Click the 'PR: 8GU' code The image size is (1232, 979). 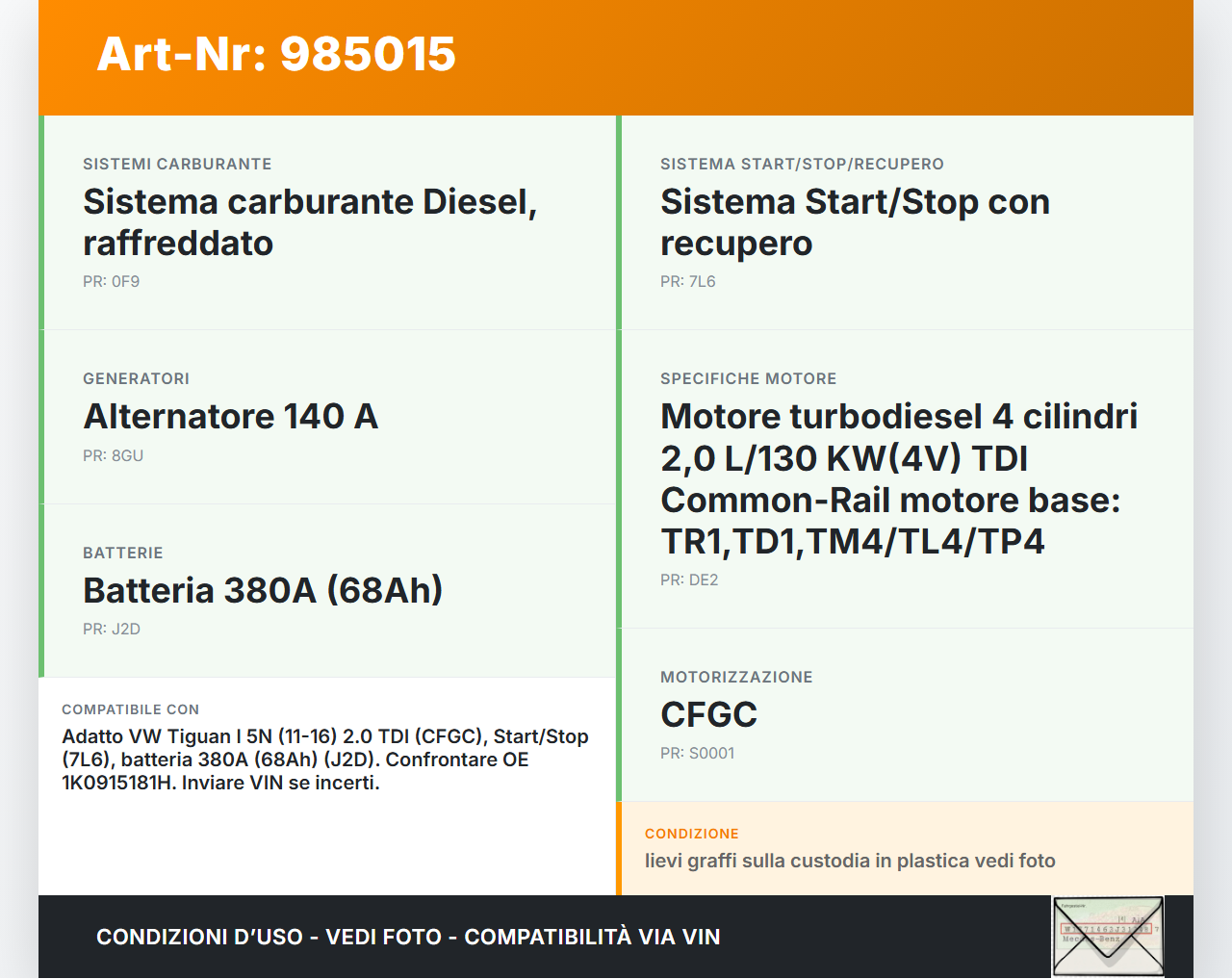(x=113, y=455)
